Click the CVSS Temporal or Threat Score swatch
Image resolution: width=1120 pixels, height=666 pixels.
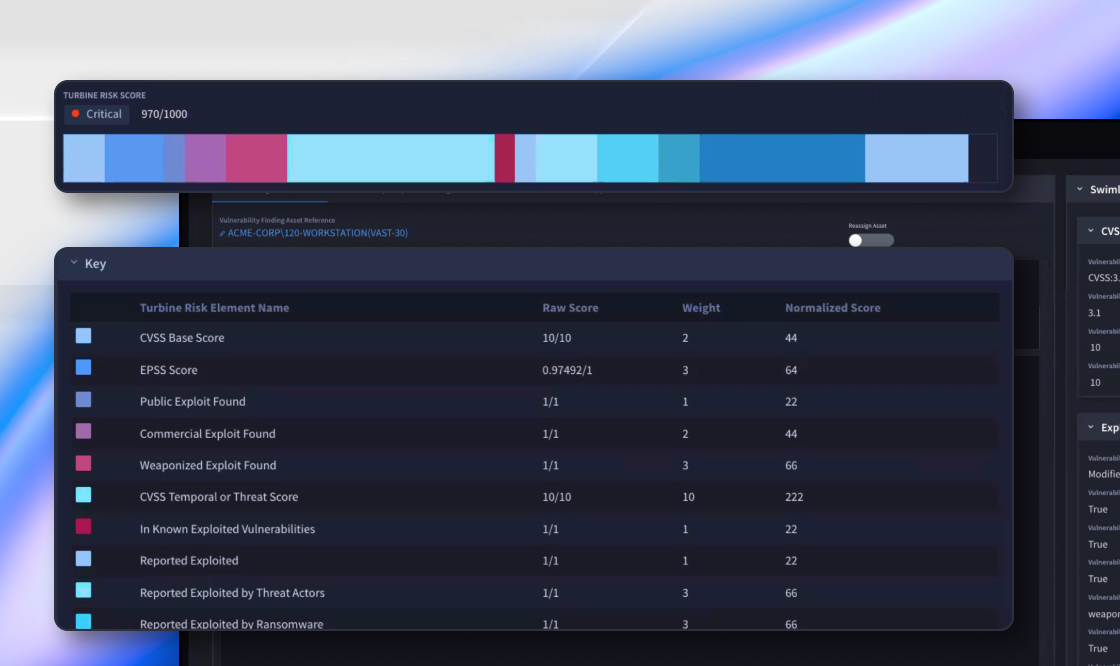[x=83, y=496]
